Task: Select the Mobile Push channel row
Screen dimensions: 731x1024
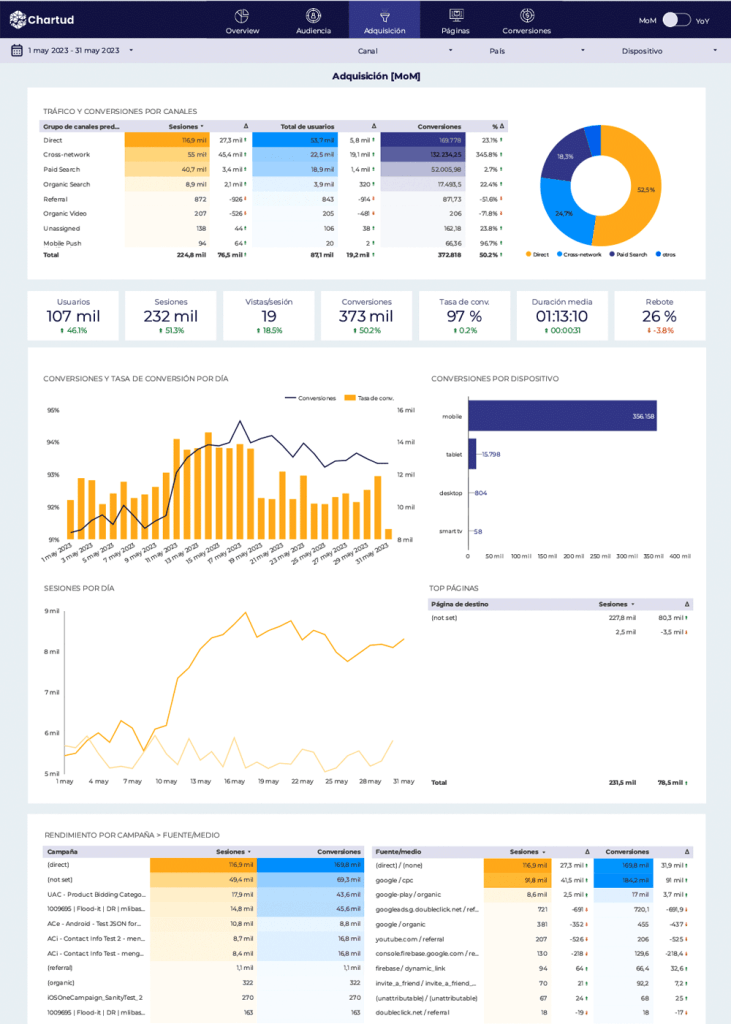Action: (x=274, y=243)
